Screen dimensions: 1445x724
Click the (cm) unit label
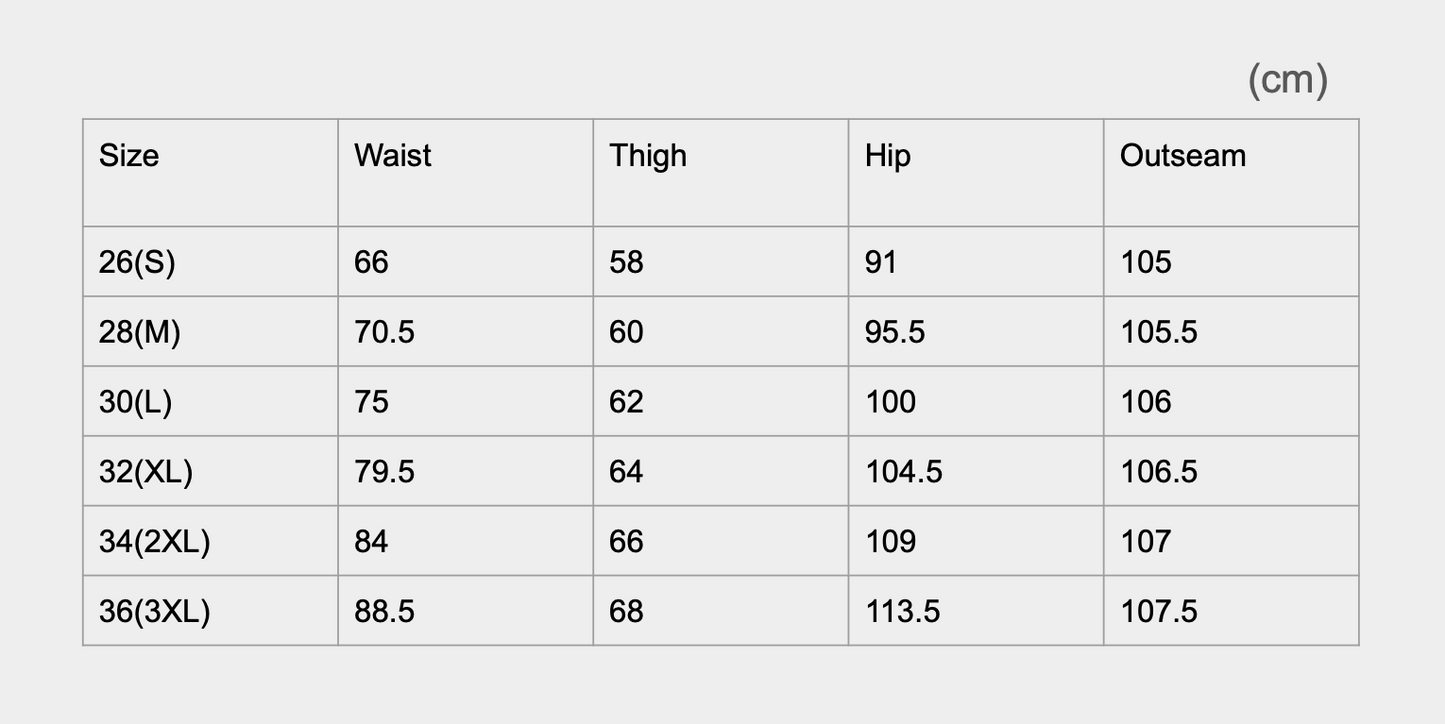click(x=1288, y=80)
